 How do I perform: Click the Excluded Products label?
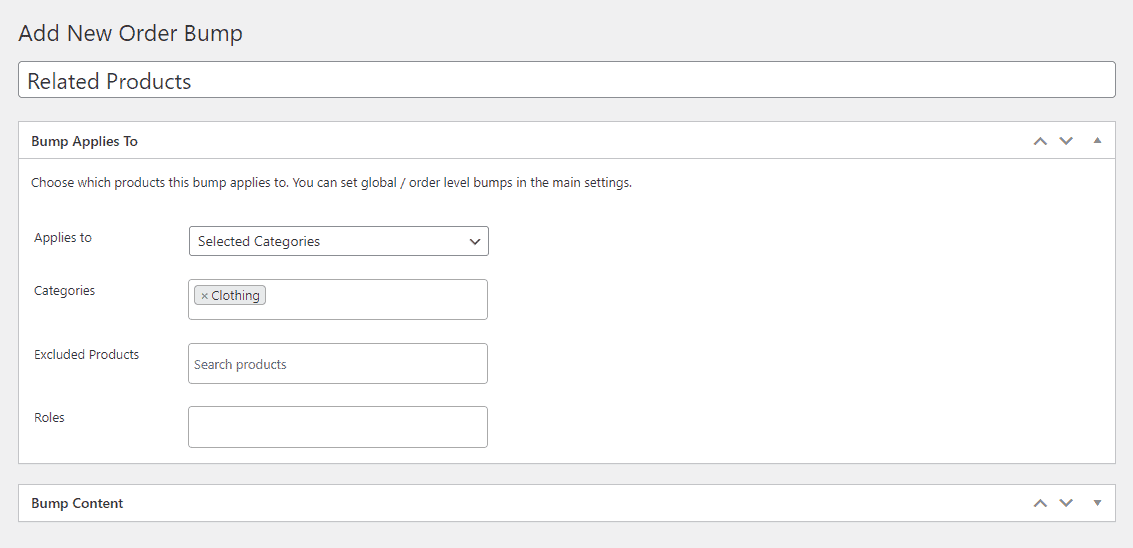pos(87,354)
